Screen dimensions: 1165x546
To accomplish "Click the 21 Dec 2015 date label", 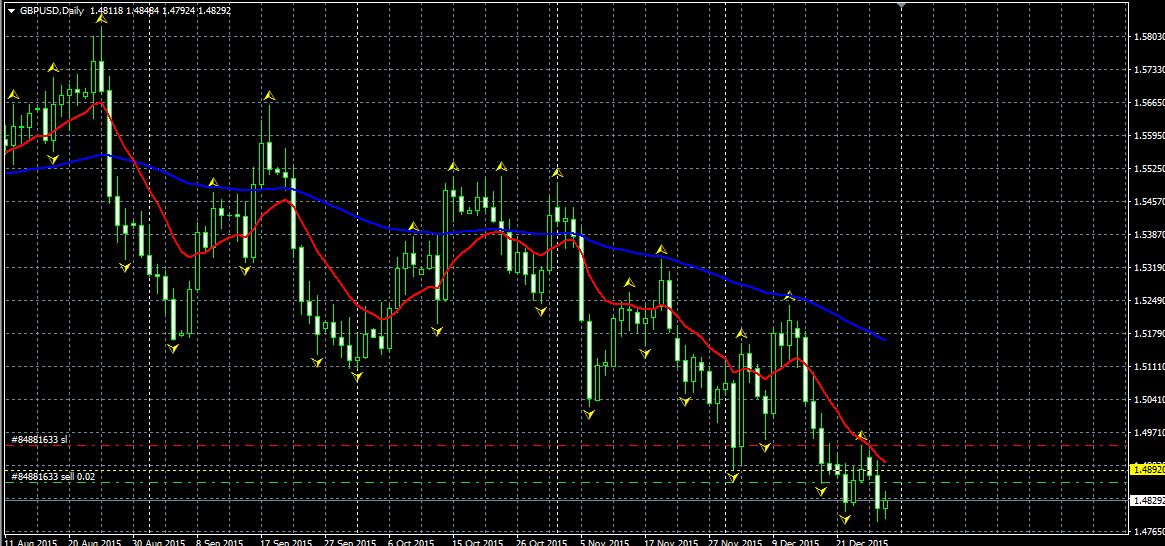I will pos(863,541).
